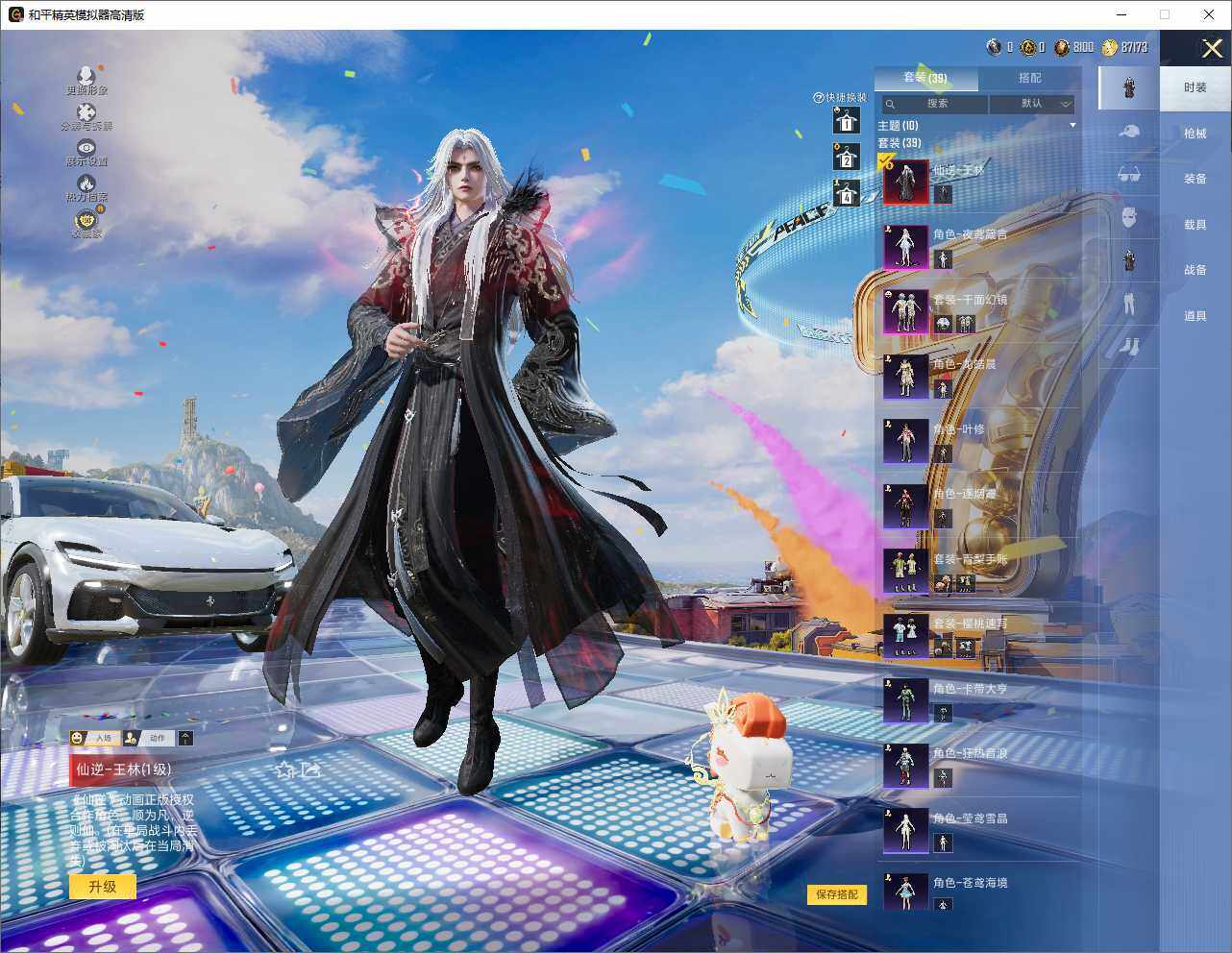Click the silver coin currency icon
Viewport: 1232px width, 953px height.
[995, 47]
